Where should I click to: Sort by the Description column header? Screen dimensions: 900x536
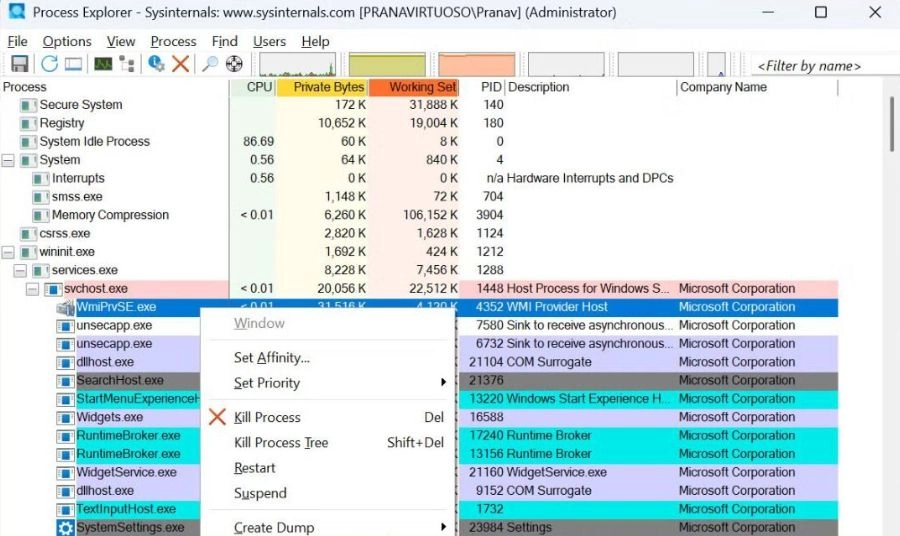[x=591, y=87]
